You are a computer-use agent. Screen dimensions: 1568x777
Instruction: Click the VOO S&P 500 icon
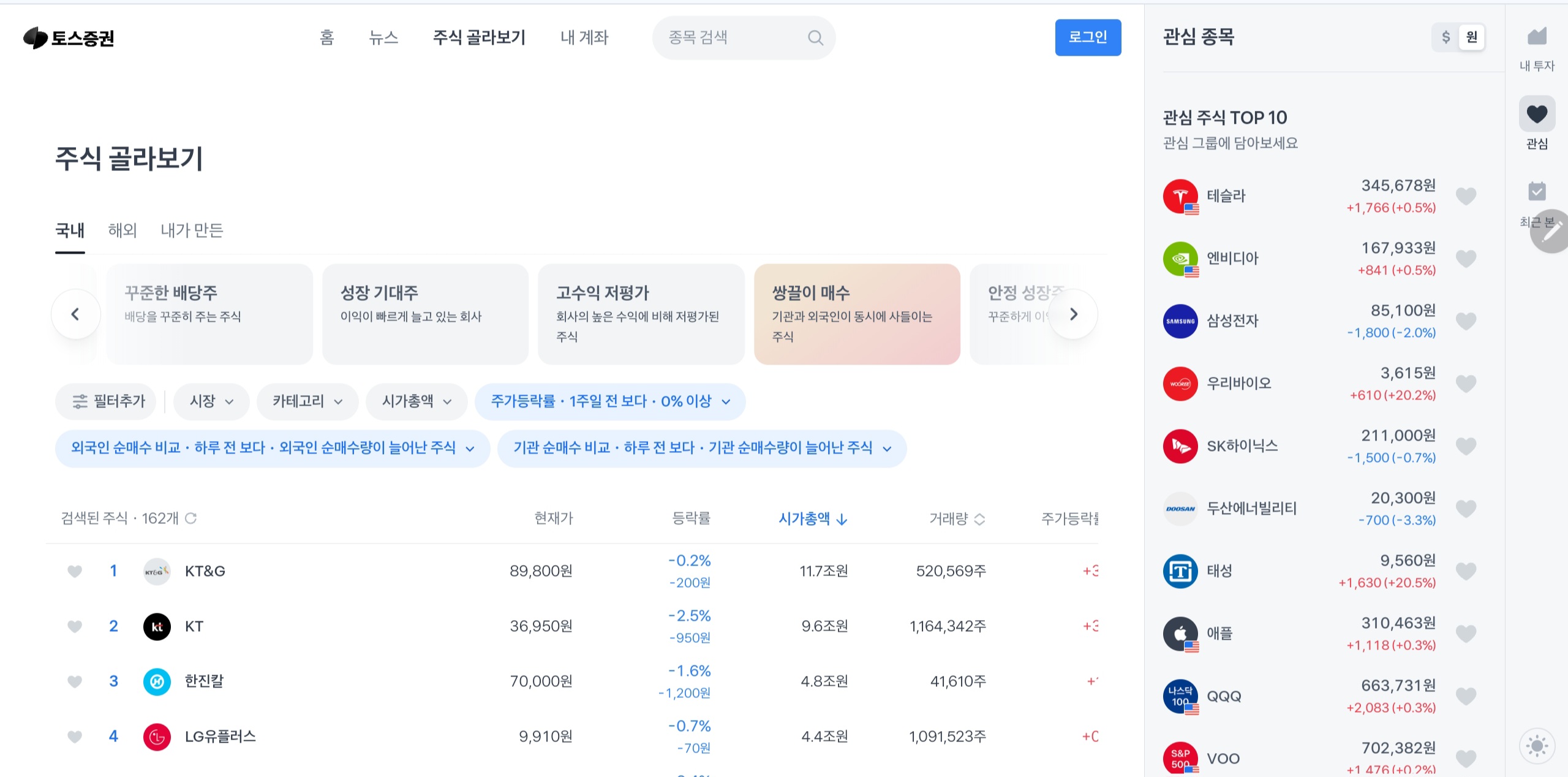point(1180,759)
